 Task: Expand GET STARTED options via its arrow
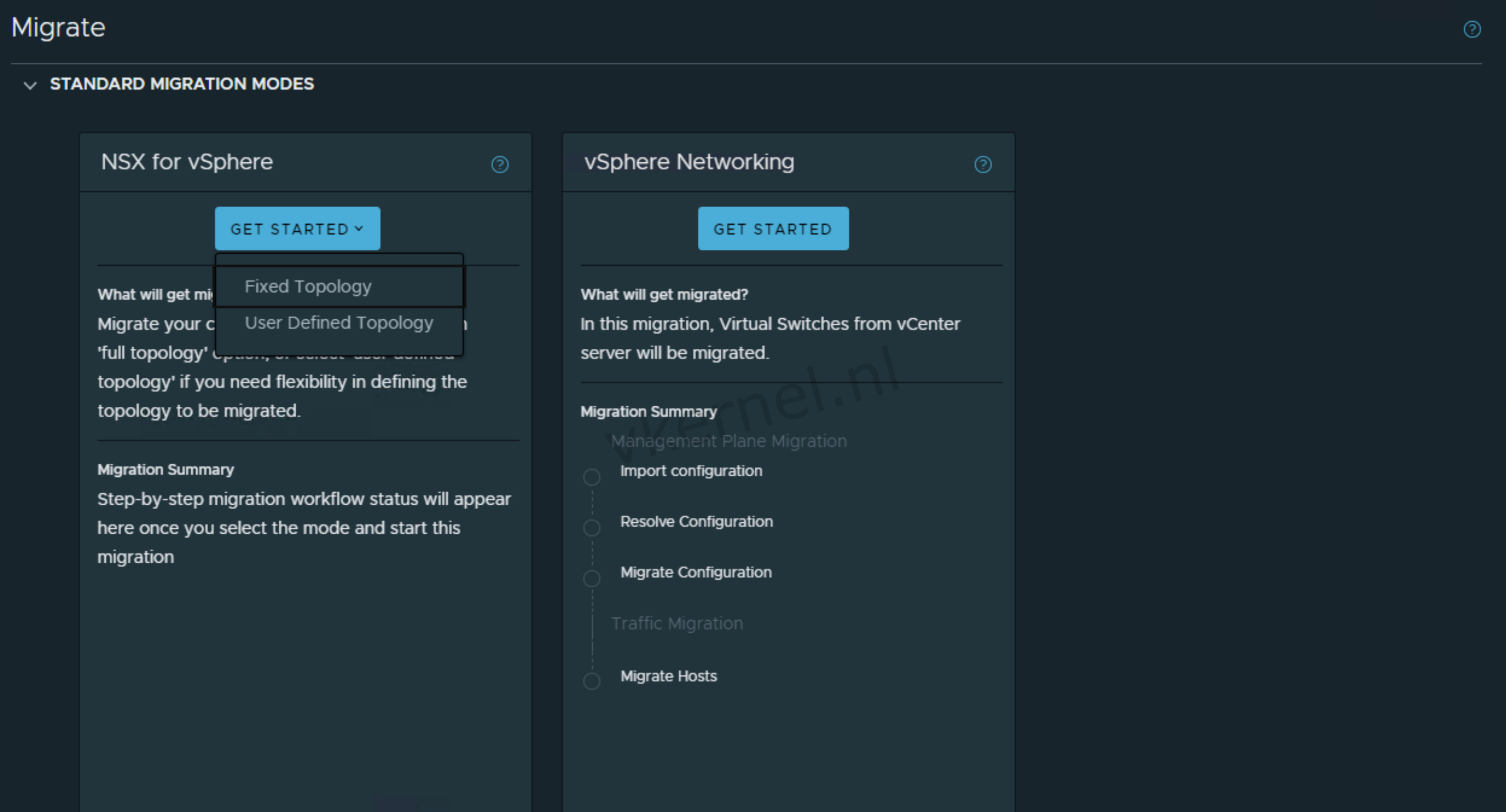click(359, 228)
